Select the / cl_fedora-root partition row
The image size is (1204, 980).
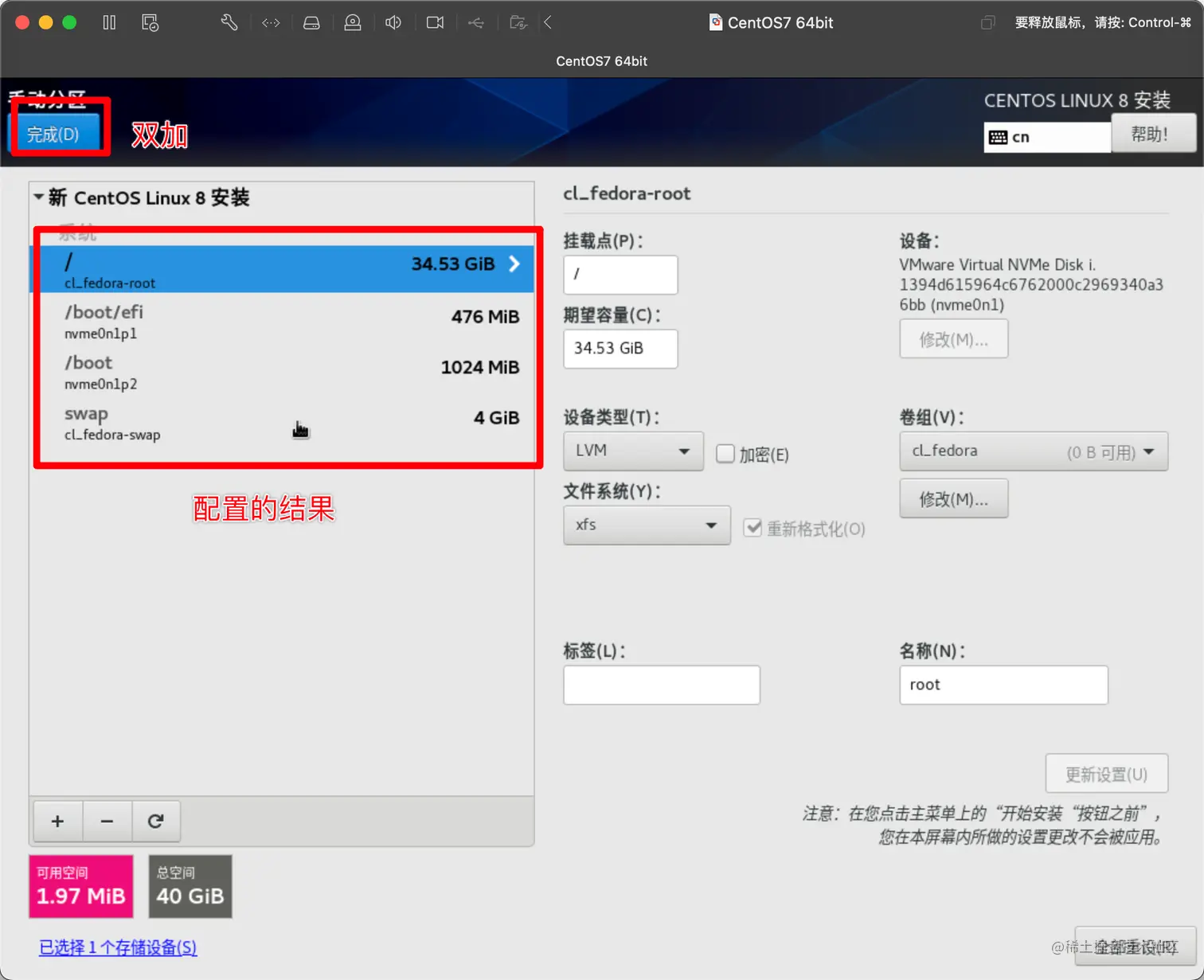(x=282, y=269)
